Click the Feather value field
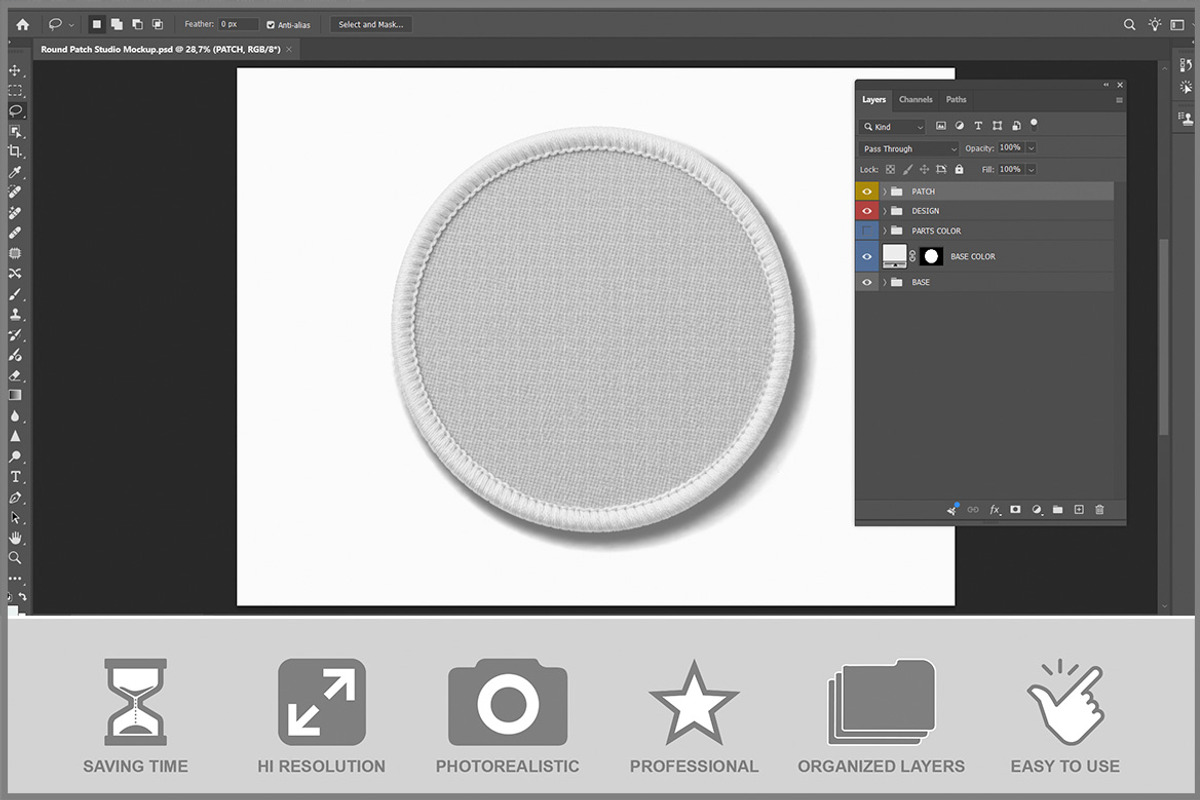This screenshot has height=800, width=1200. 239,24
